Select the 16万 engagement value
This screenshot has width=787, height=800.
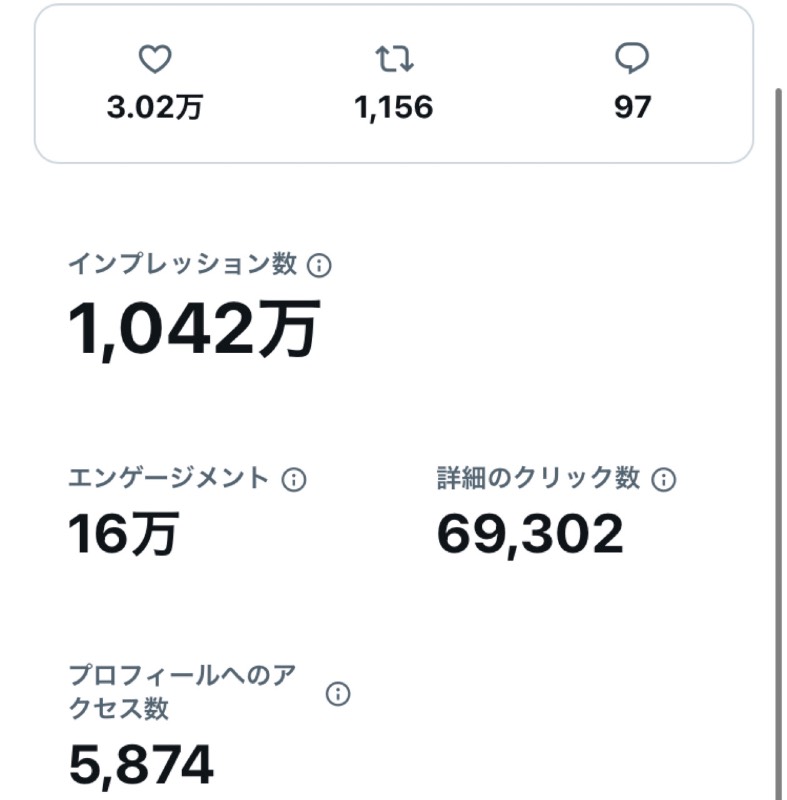point(123,533)
